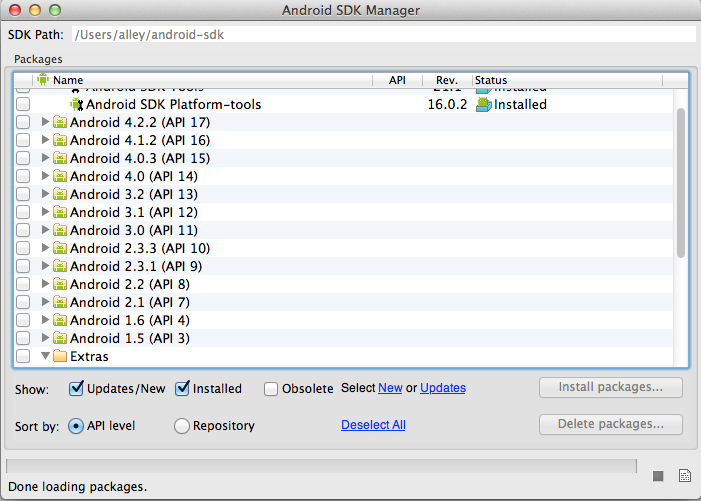Click the Android 2.3.1 (API 9) folder icon
The height and width of the screenshot is (501, 701).
[60, 266]
